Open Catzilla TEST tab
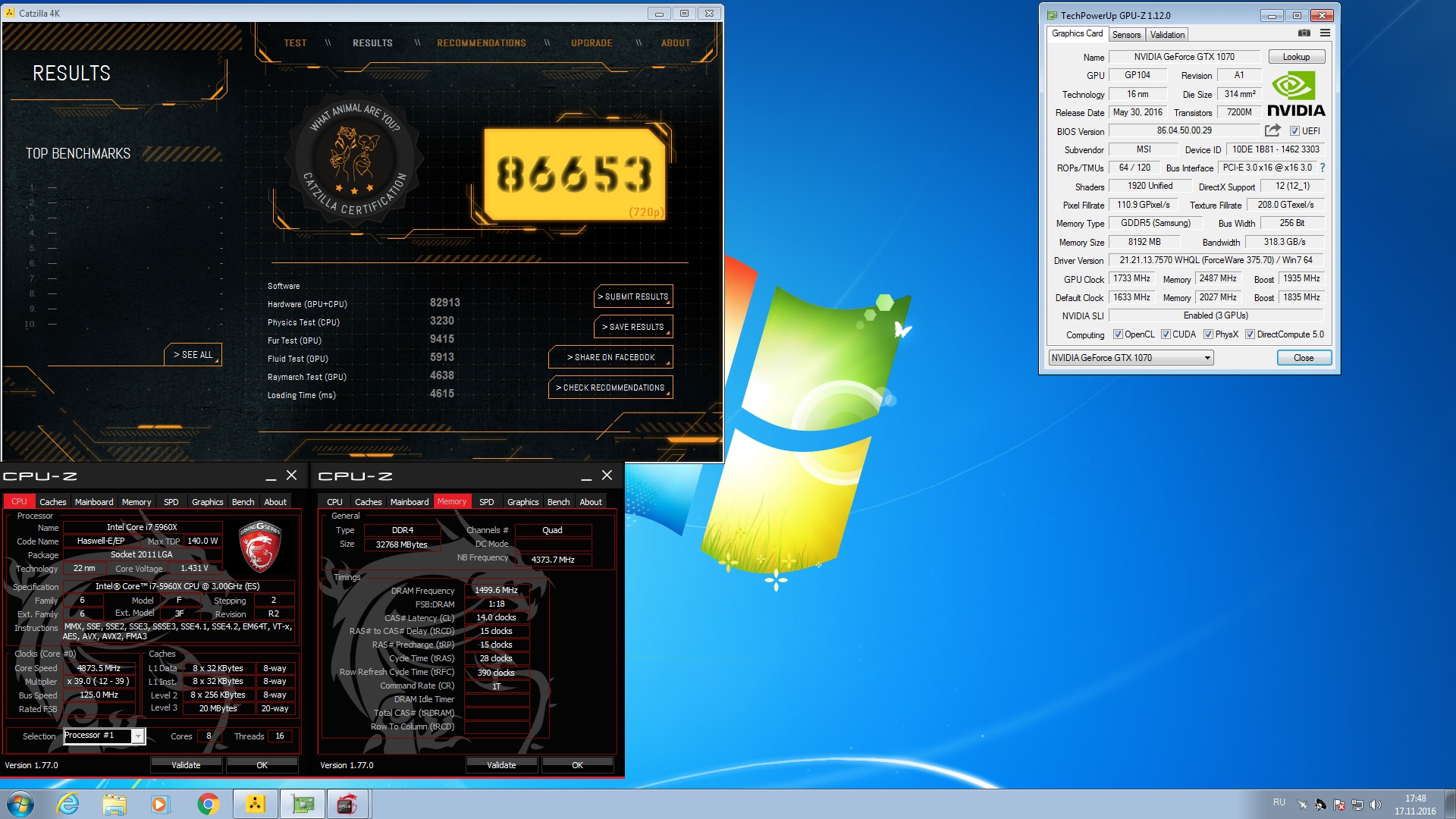This screenshot has height=819, width=1456. [295, 43]
